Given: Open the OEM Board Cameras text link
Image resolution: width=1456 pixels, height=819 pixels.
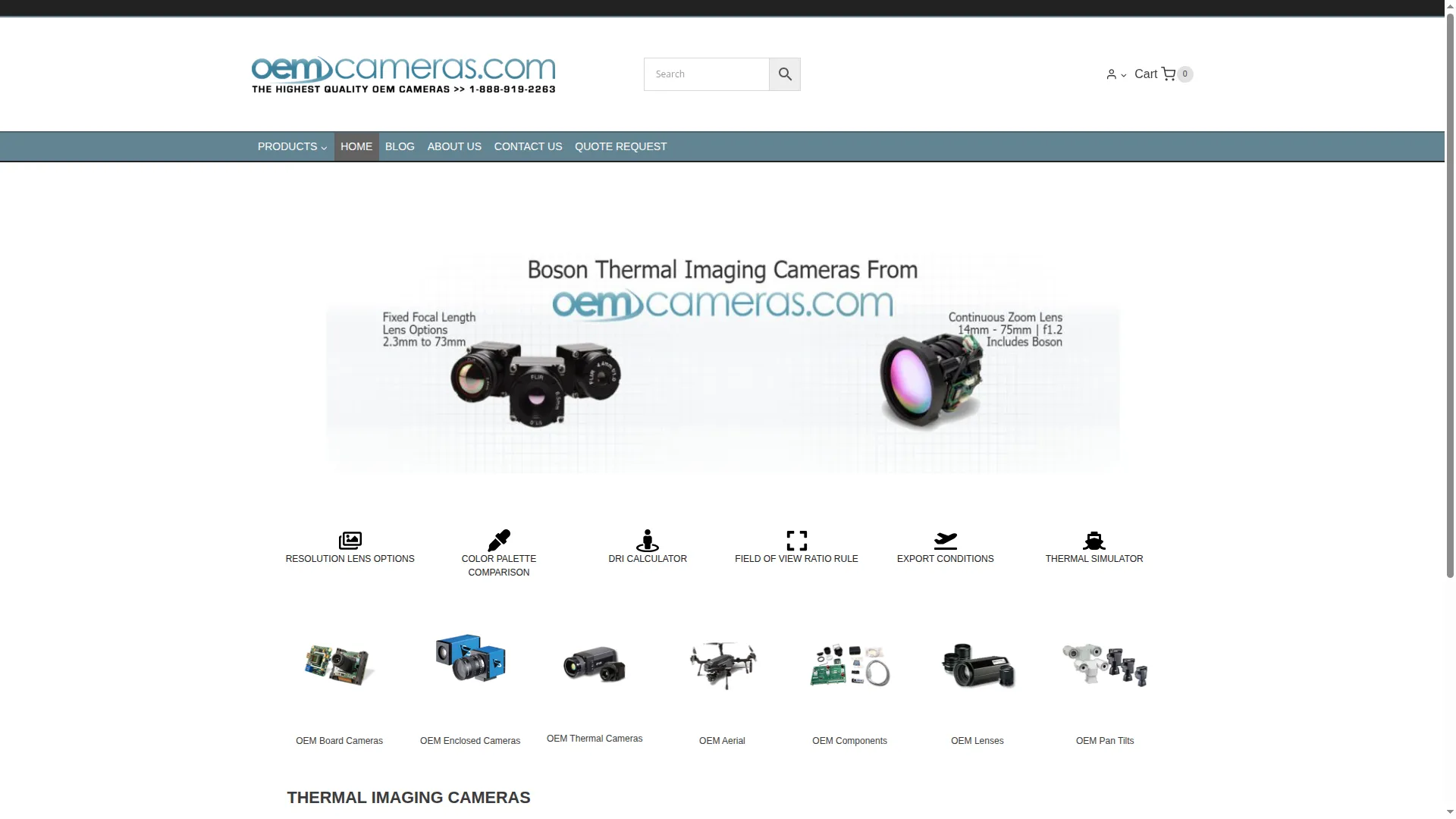Looking at the screenshot, I should [339, 741].
